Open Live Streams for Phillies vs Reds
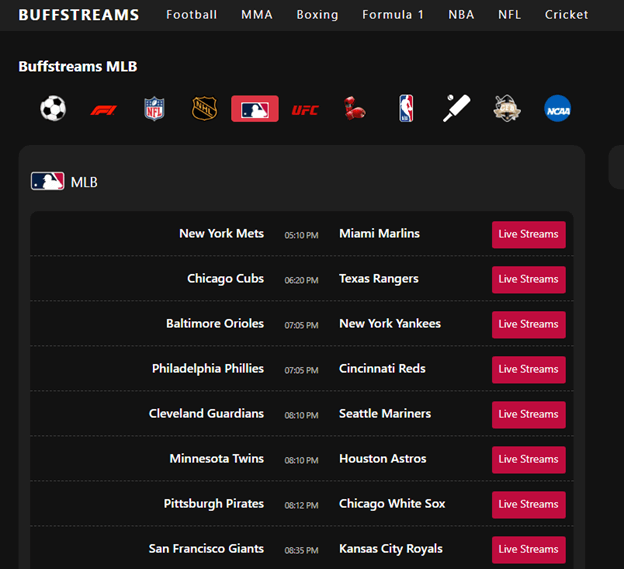Viewport: 624px width, 569px height. tap(528, 370)
